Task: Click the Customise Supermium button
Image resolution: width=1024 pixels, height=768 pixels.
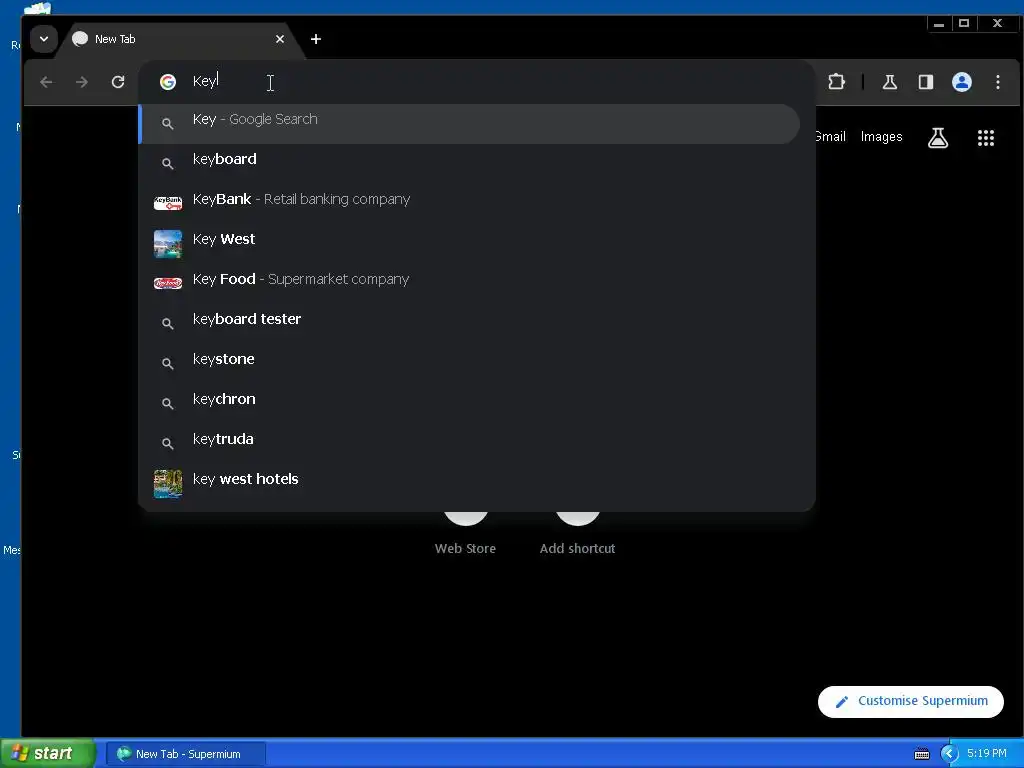Action: (910, 701)
